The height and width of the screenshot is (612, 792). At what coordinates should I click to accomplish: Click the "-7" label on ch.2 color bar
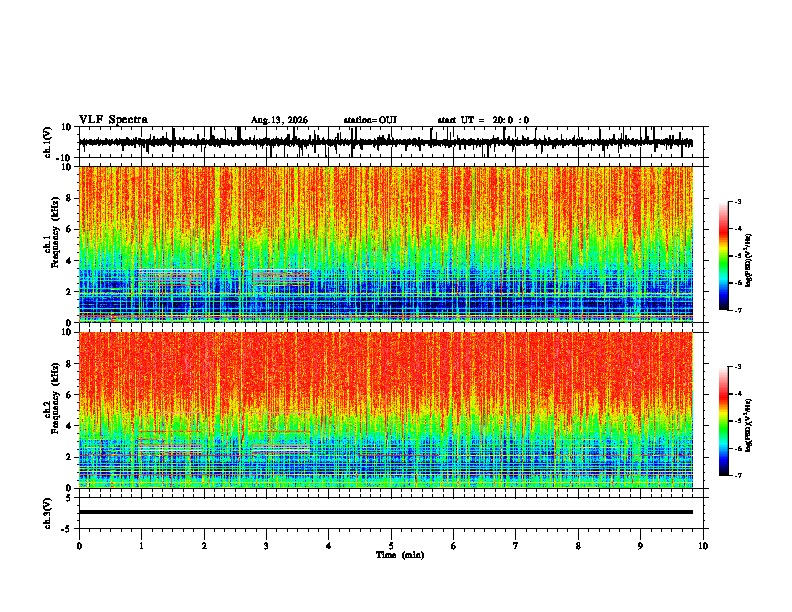click(x=737, y=475)
